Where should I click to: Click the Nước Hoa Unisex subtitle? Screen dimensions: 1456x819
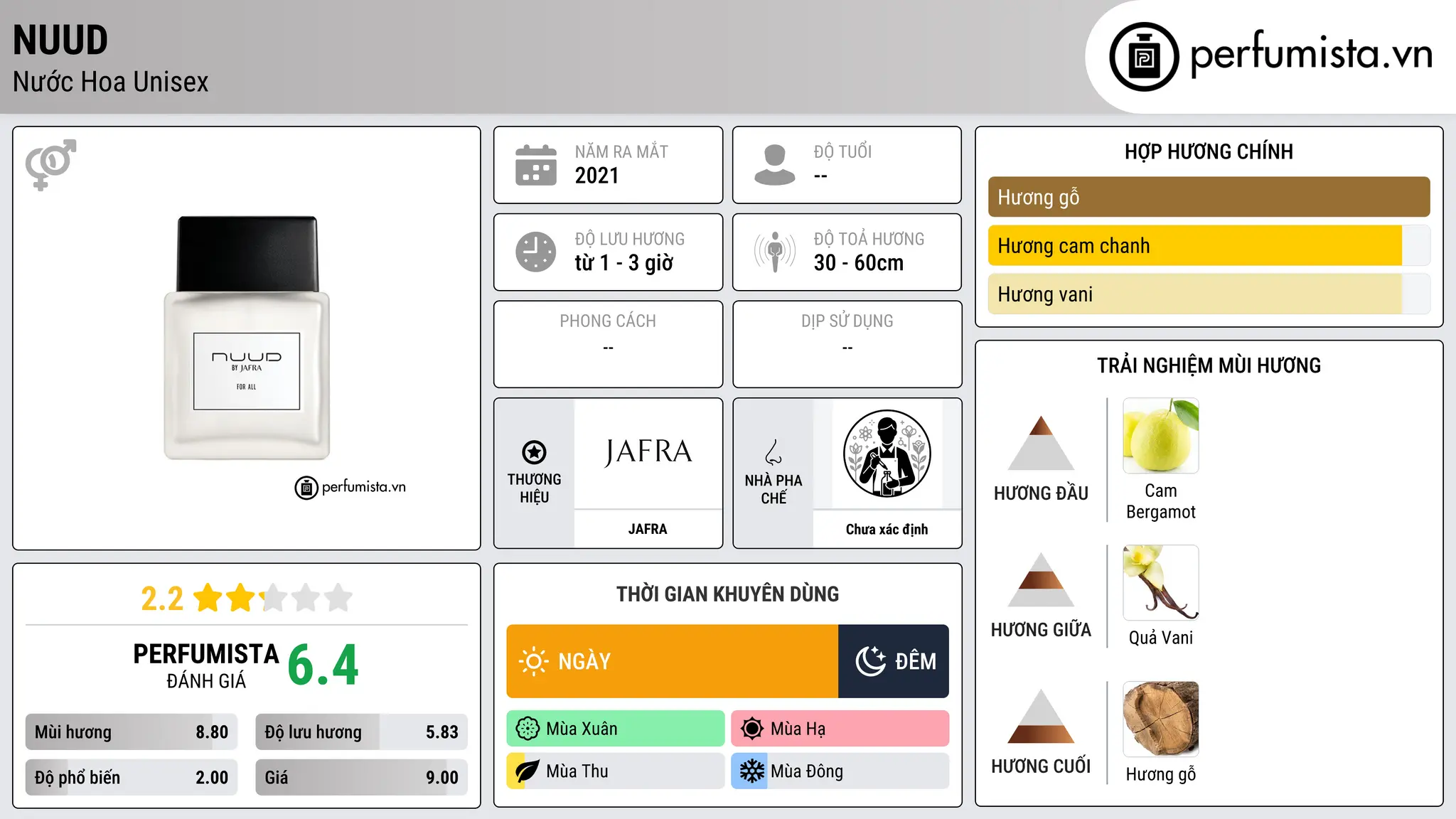(111, 82)
